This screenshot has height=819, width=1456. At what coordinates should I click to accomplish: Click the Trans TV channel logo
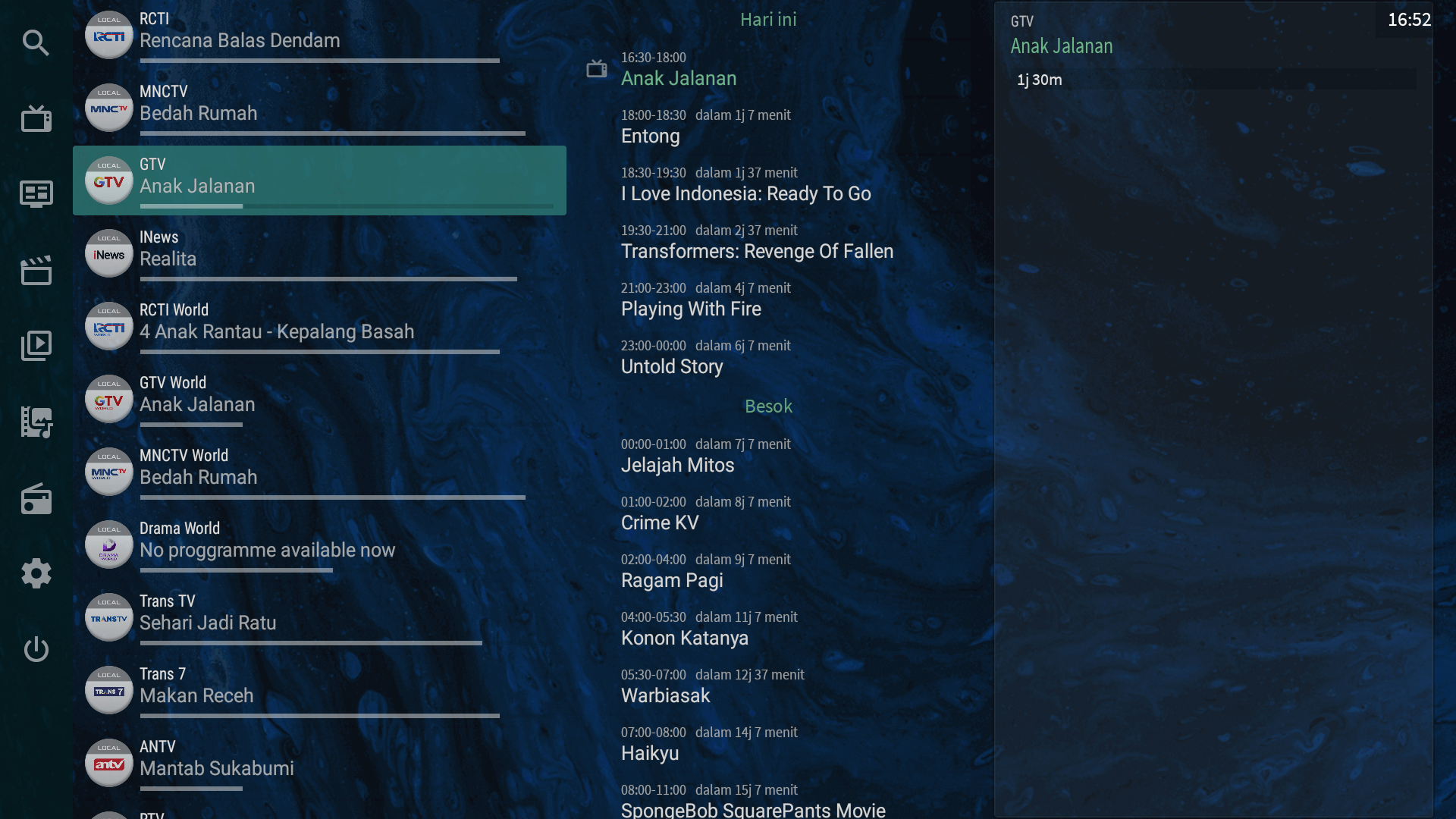click(x=109, y=617)
